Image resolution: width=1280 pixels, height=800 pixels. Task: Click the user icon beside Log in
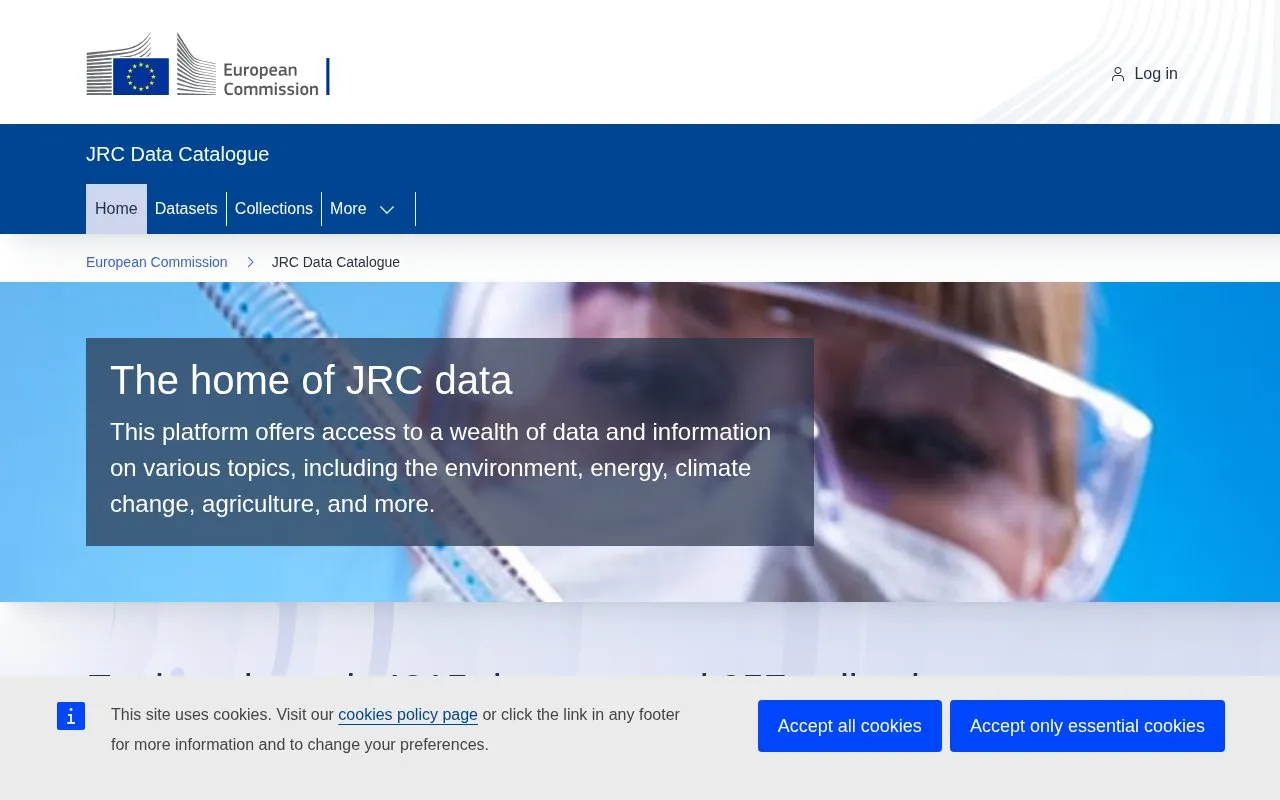(1118, 74)
